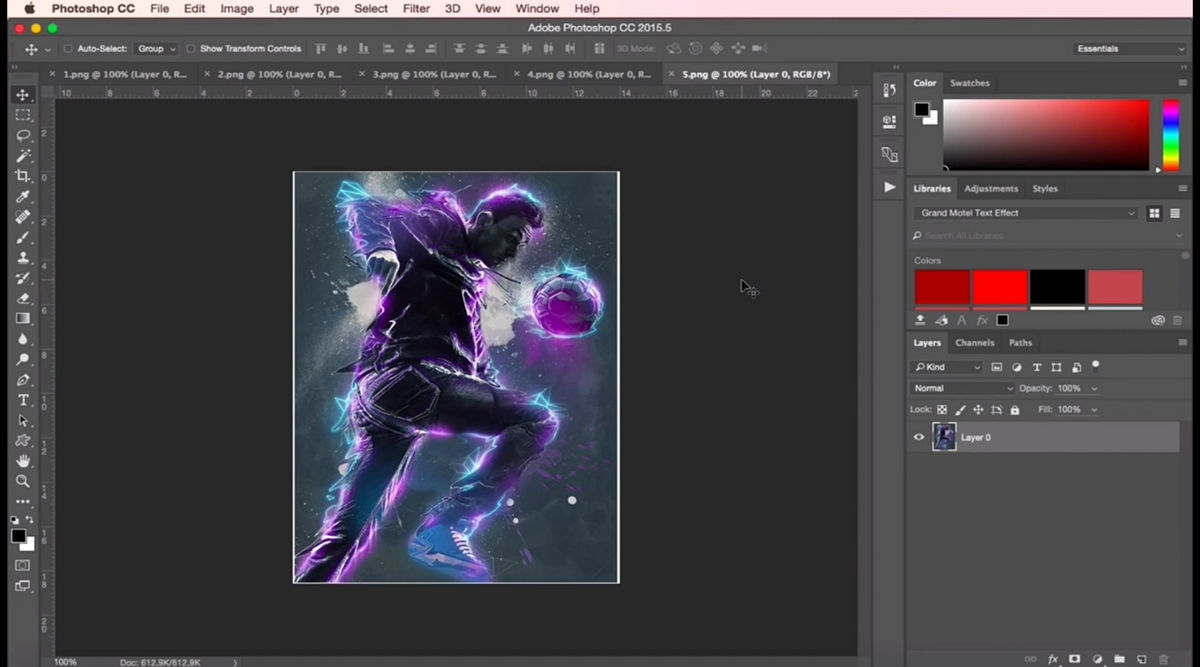Pick the bright red library color swatch
The image size is (1200, 667).
1000,287
